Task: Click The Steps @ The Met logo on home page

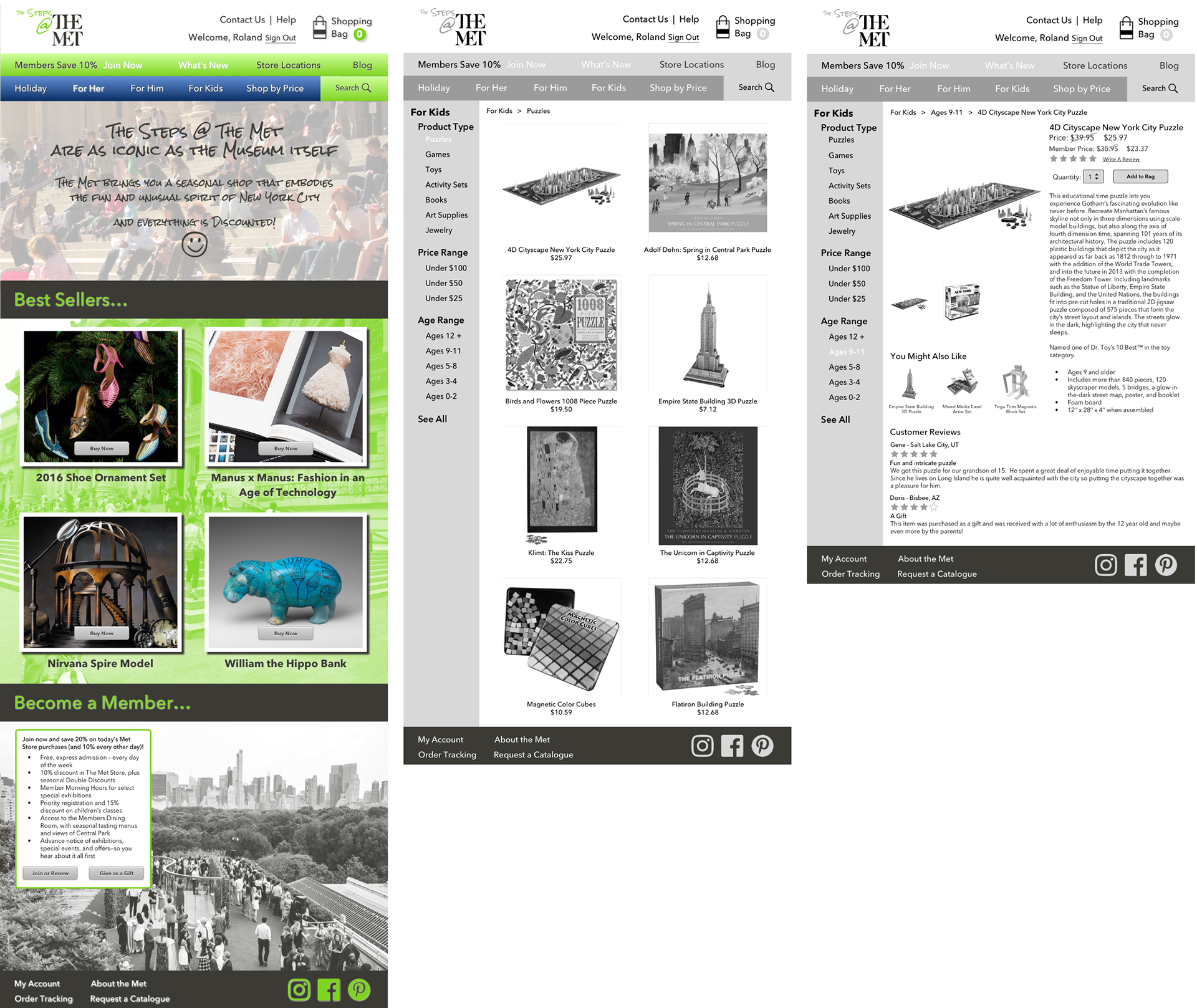Action: [50, 28]
